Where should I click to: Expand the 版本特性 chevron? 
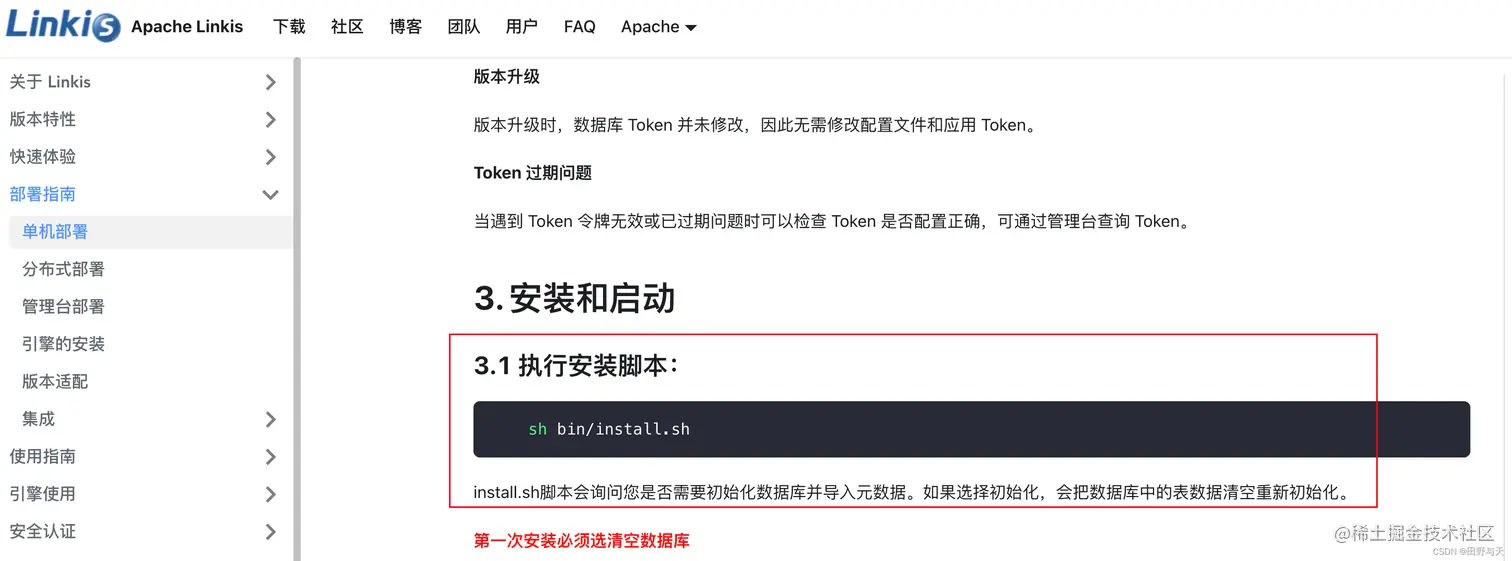[x=270, y=119]
